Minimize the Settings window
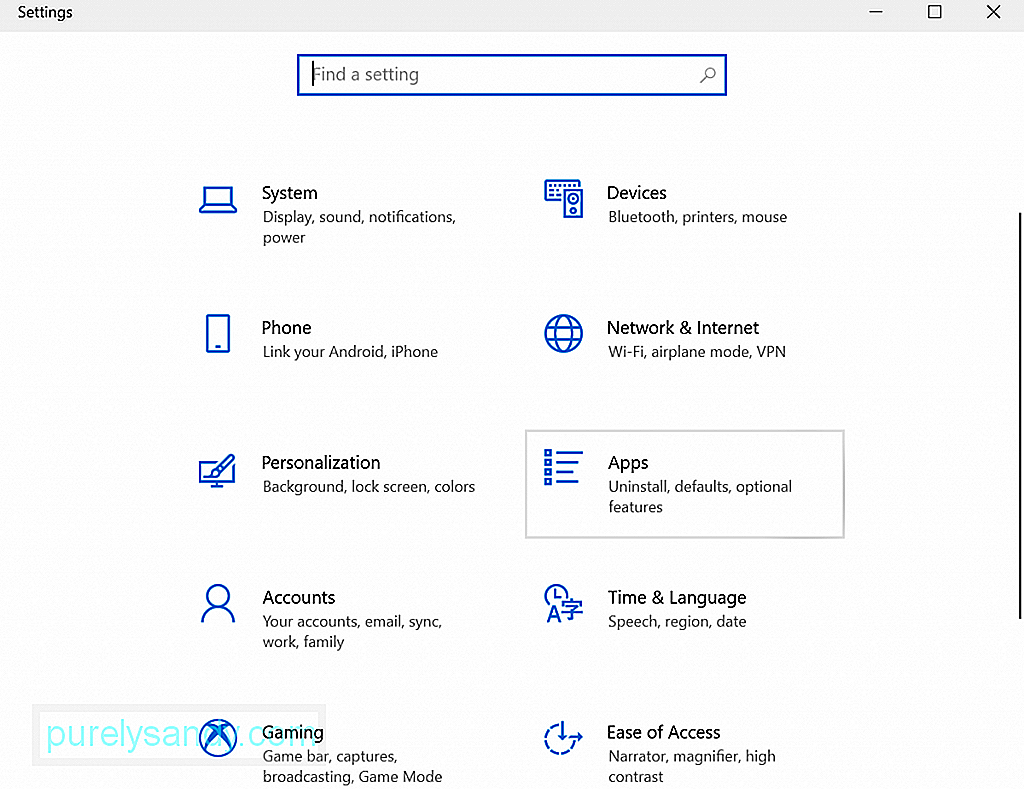 [x=876, y=12]
